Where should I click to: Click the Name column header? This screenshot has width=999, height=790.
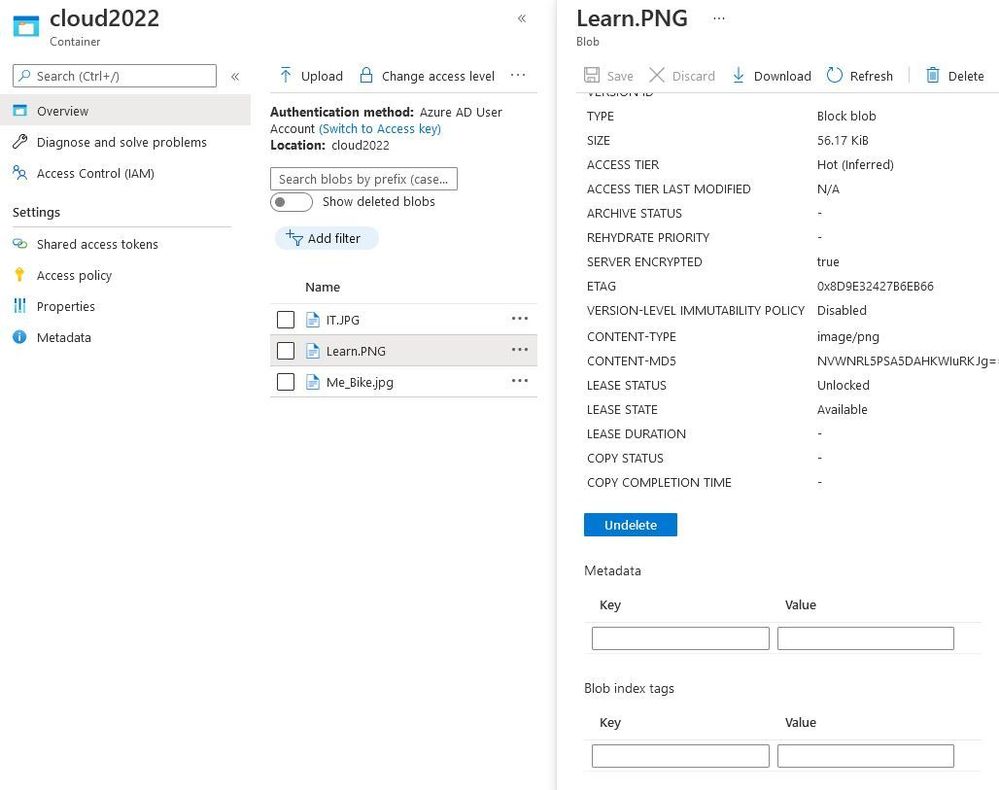[x=322, y=287]
